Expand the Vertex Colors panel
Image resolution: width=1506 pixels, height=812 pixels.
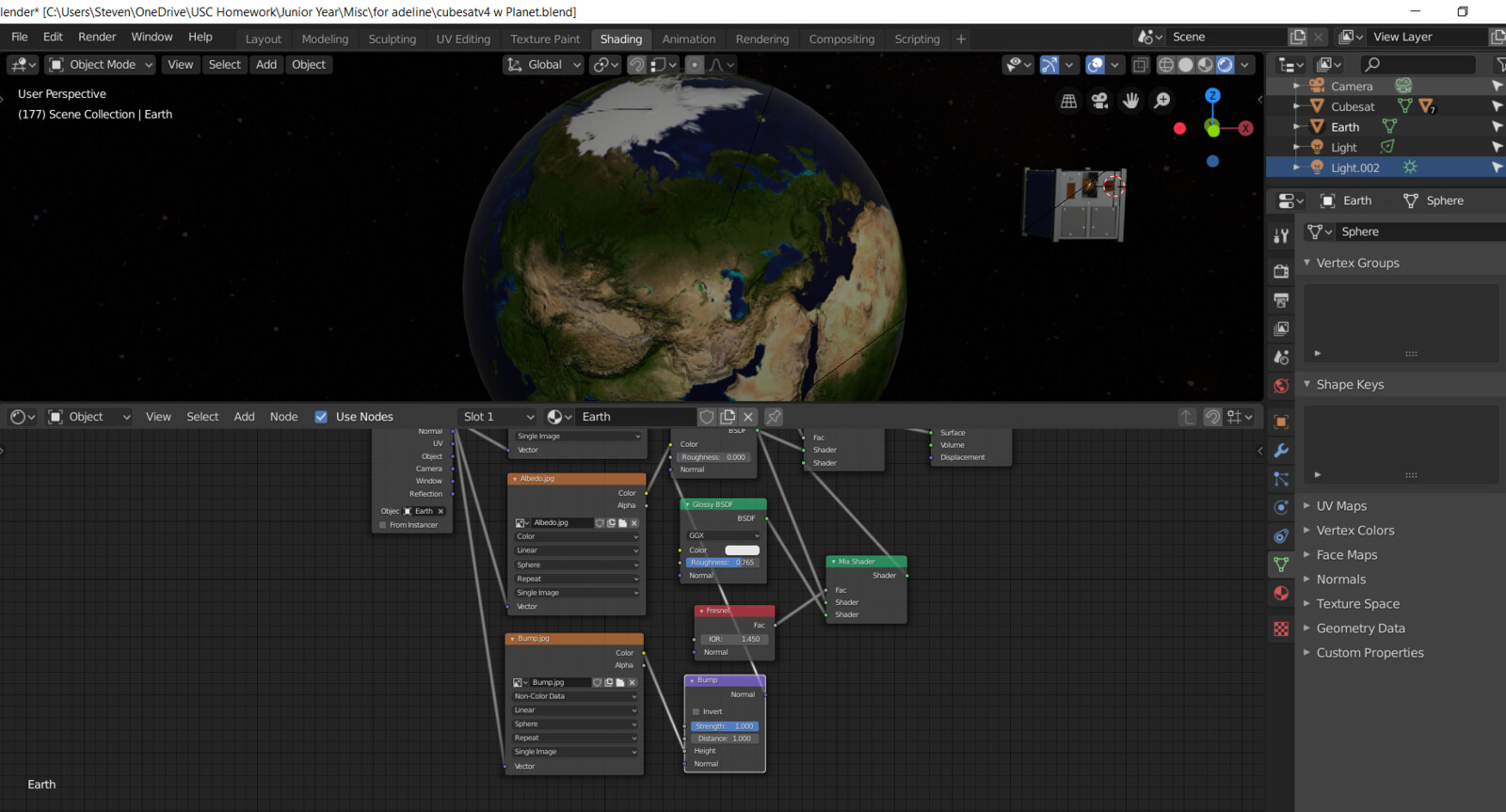click(x=1354, y=530)
